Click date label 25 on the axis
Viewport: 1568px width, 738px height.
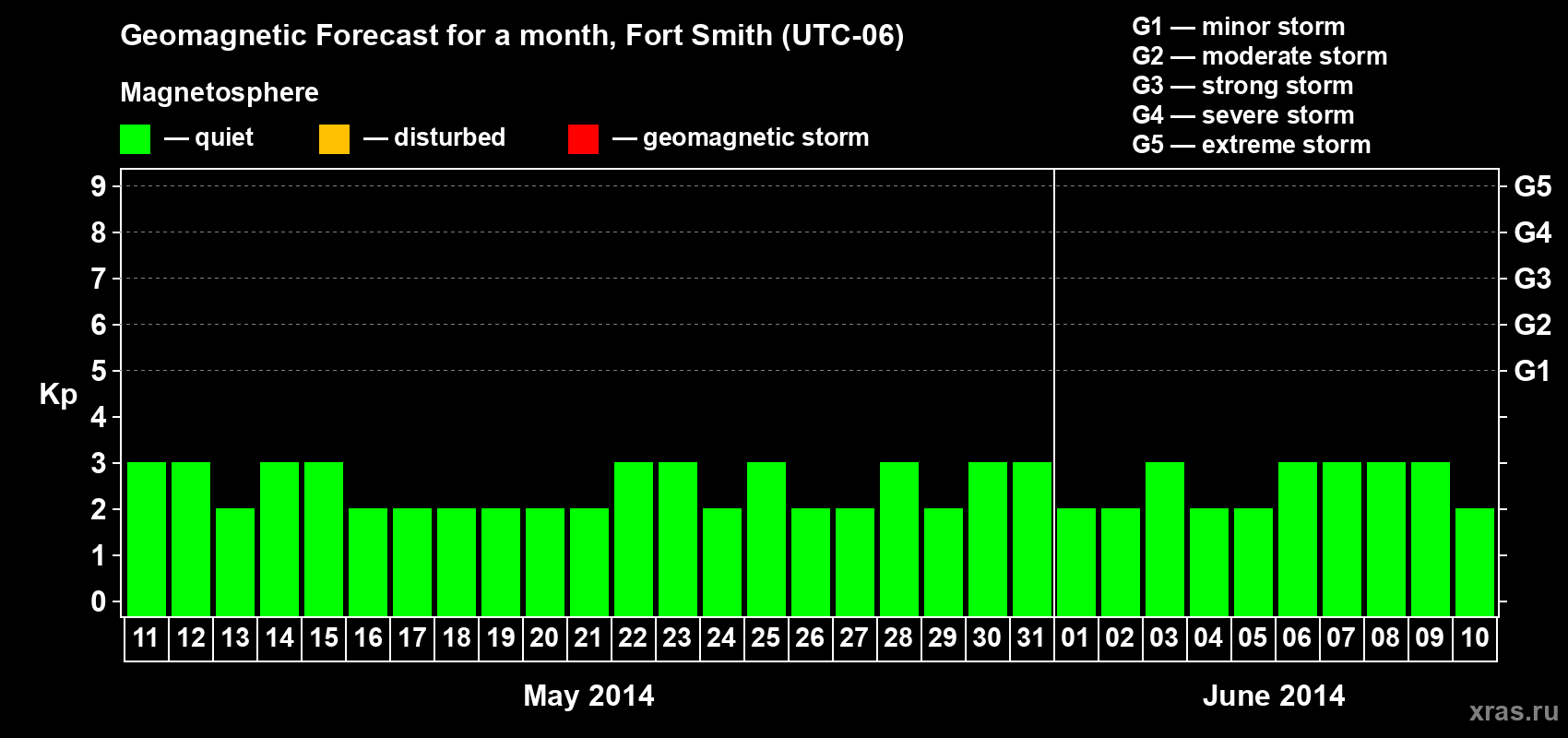point(766,638)
